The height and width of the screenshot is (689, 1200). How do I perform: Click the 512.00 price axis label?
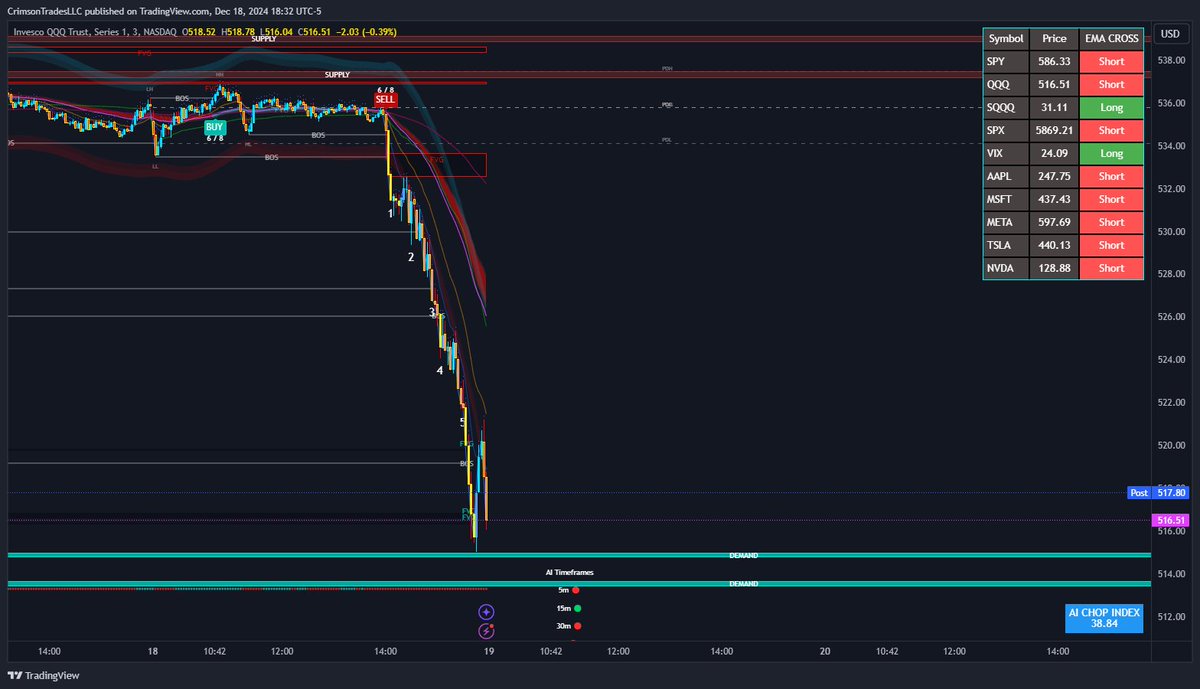click(1171, 616)
